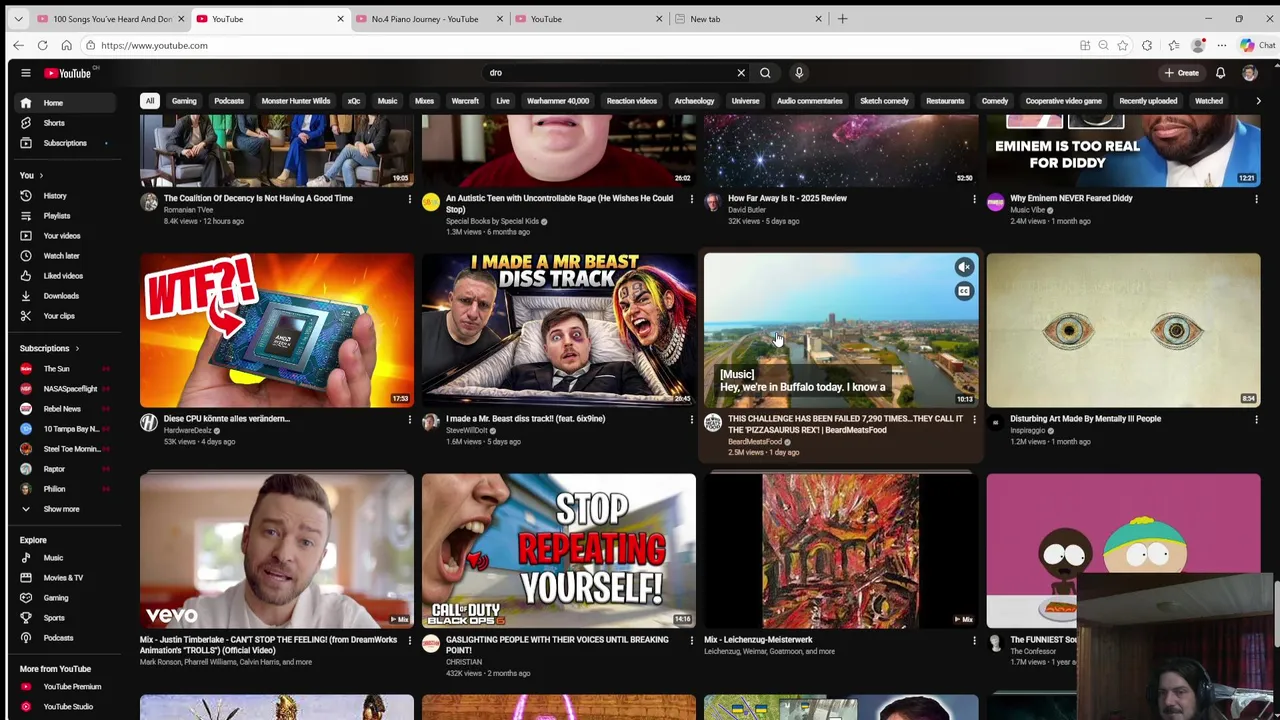Open options for the Diese CPU video
This screenshot has height=720, width=1280.
(409, 420)
